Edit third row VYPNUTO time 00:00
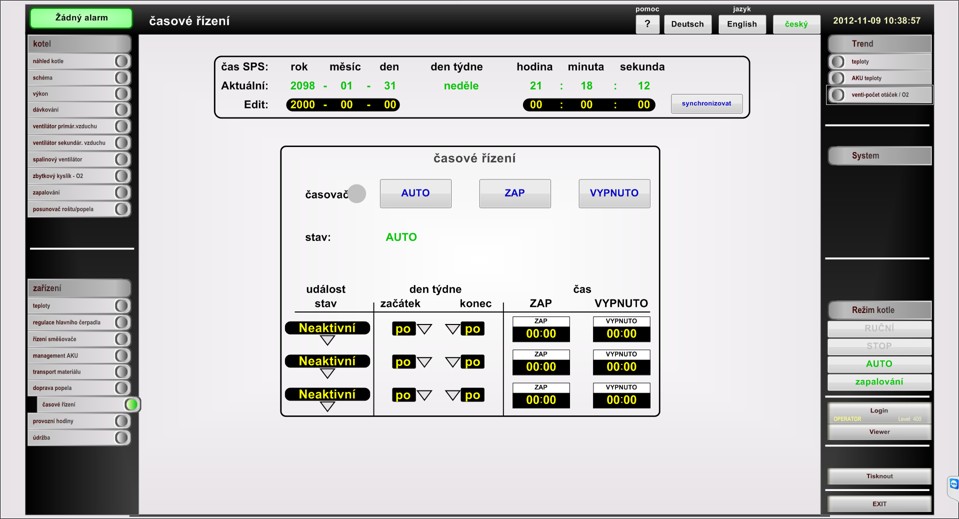 point(621,400)
